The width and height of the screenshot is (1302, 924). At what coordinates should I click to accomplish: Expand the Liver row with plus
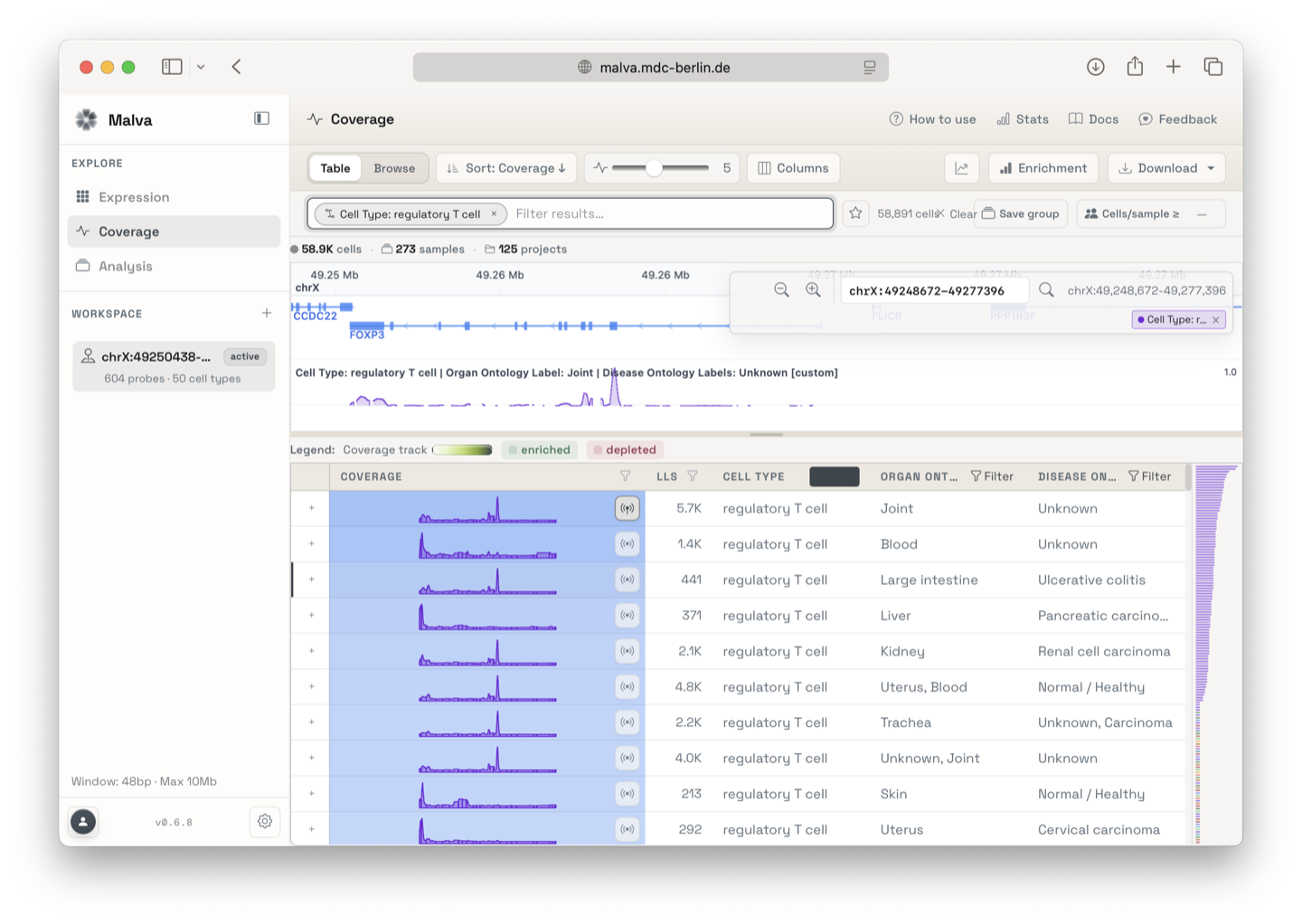pyautogui.click(x=311, y=615)
